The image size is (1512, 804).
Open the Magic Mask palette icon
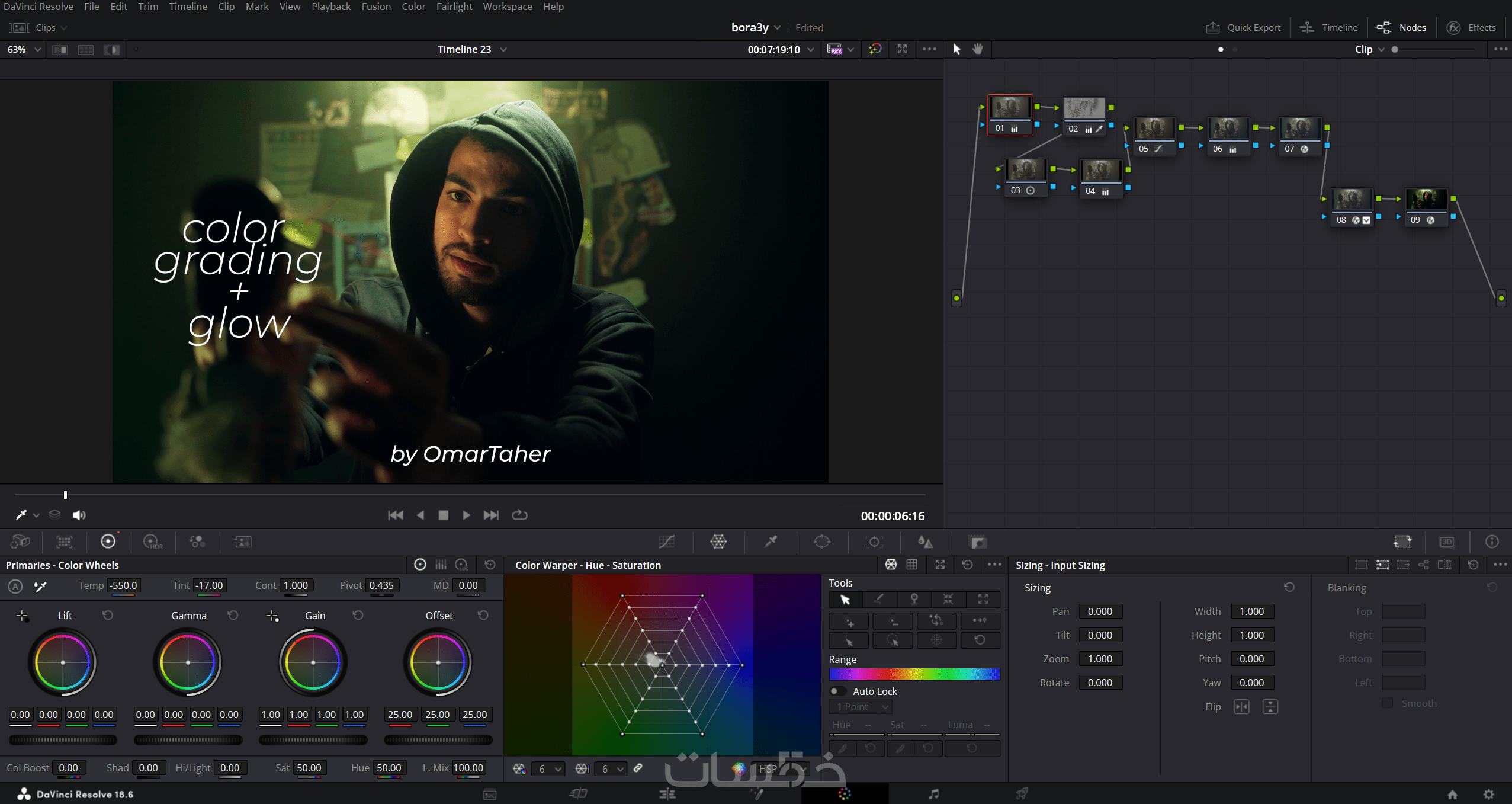pyautogui.click(x=925, y=542)
